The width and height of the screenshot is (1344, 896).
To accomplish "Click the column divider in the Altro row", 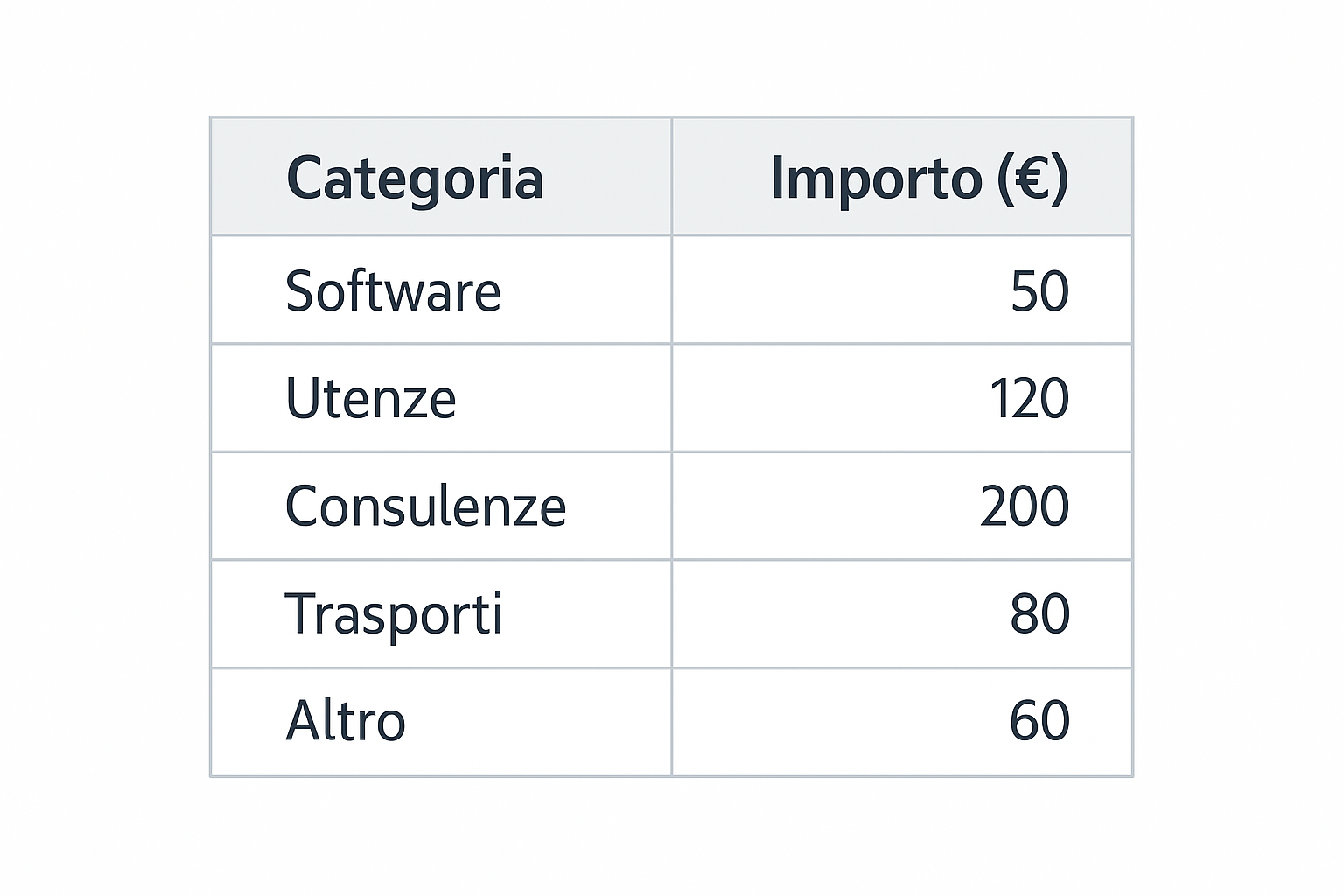I will point(672,722).
